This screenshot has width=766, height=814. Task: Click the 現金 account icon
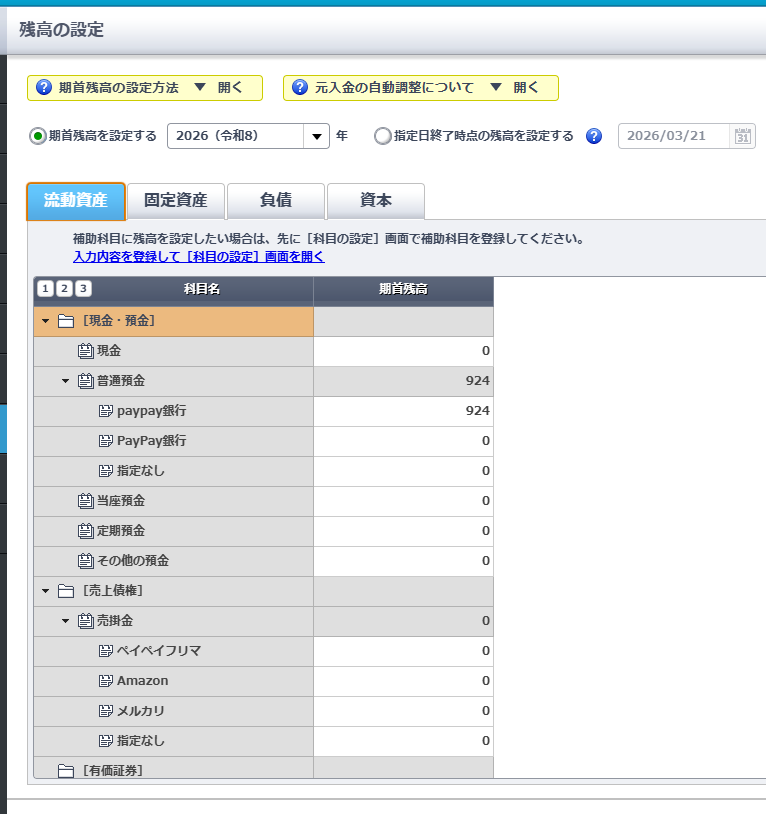(x=85, y=351)
